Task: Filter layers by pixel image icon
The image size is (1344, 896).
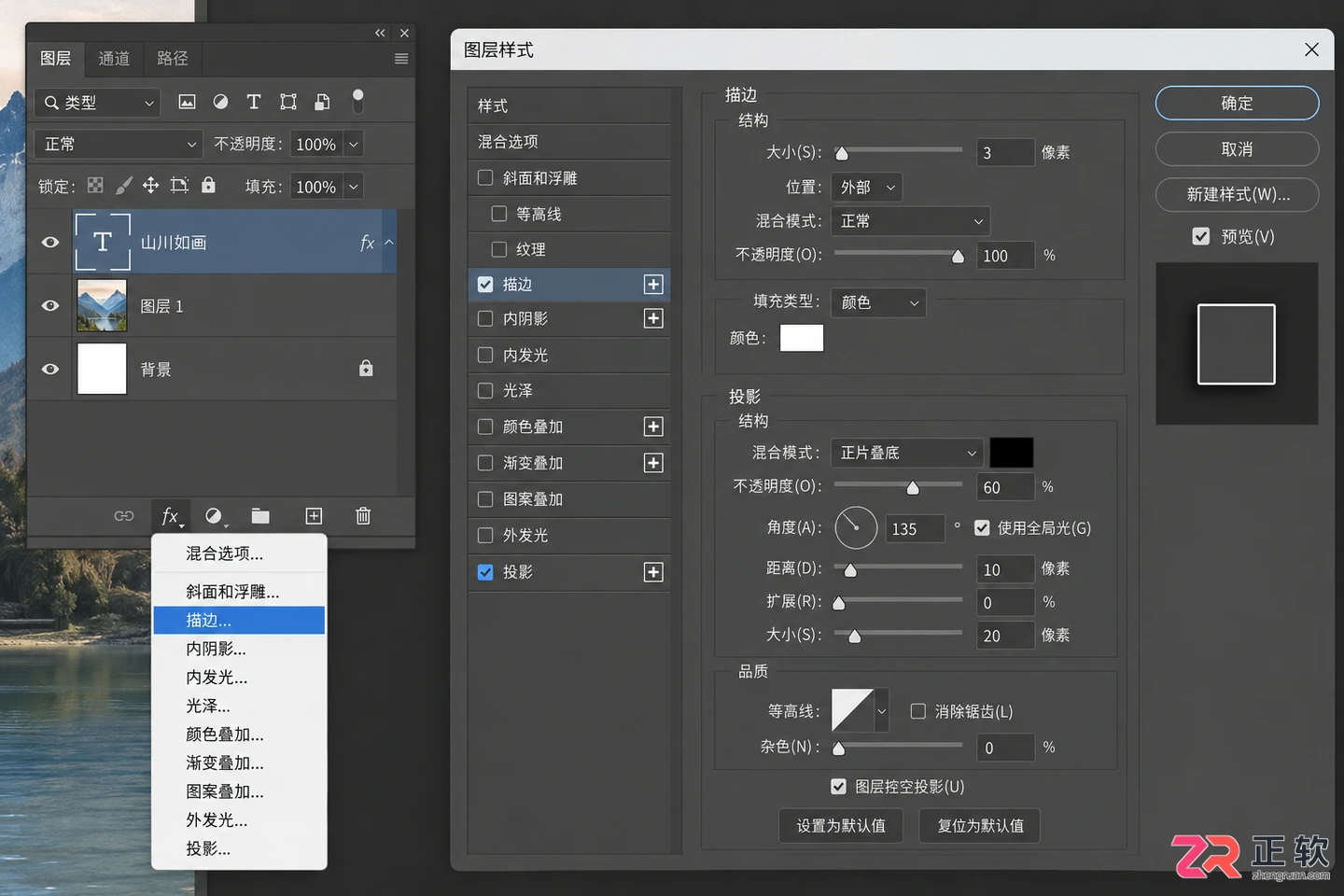Action: tap(187, 102)
